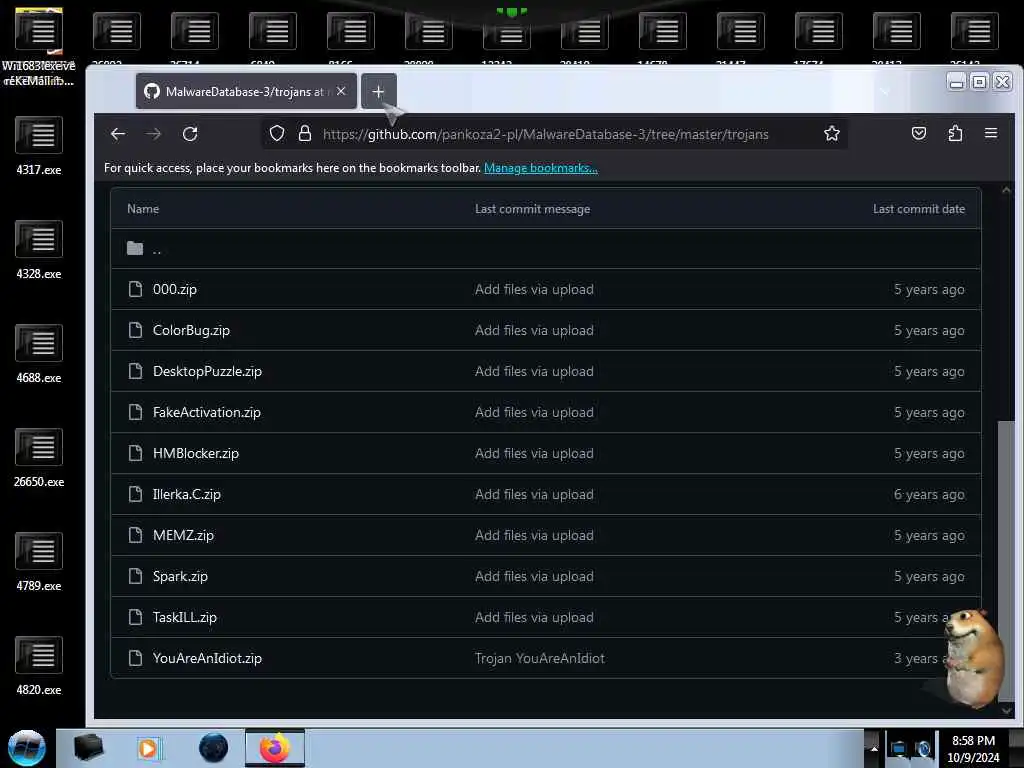Close the MalwareDatabase-3 tab
The width and height of the screenshot is (1024, 768).
(341, 91)
